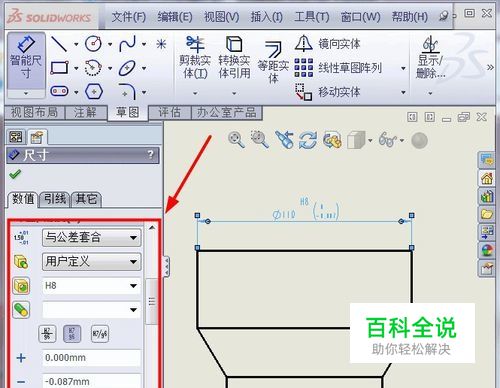
Task: Switch to the 其它 tab
Action: (86, 199)
